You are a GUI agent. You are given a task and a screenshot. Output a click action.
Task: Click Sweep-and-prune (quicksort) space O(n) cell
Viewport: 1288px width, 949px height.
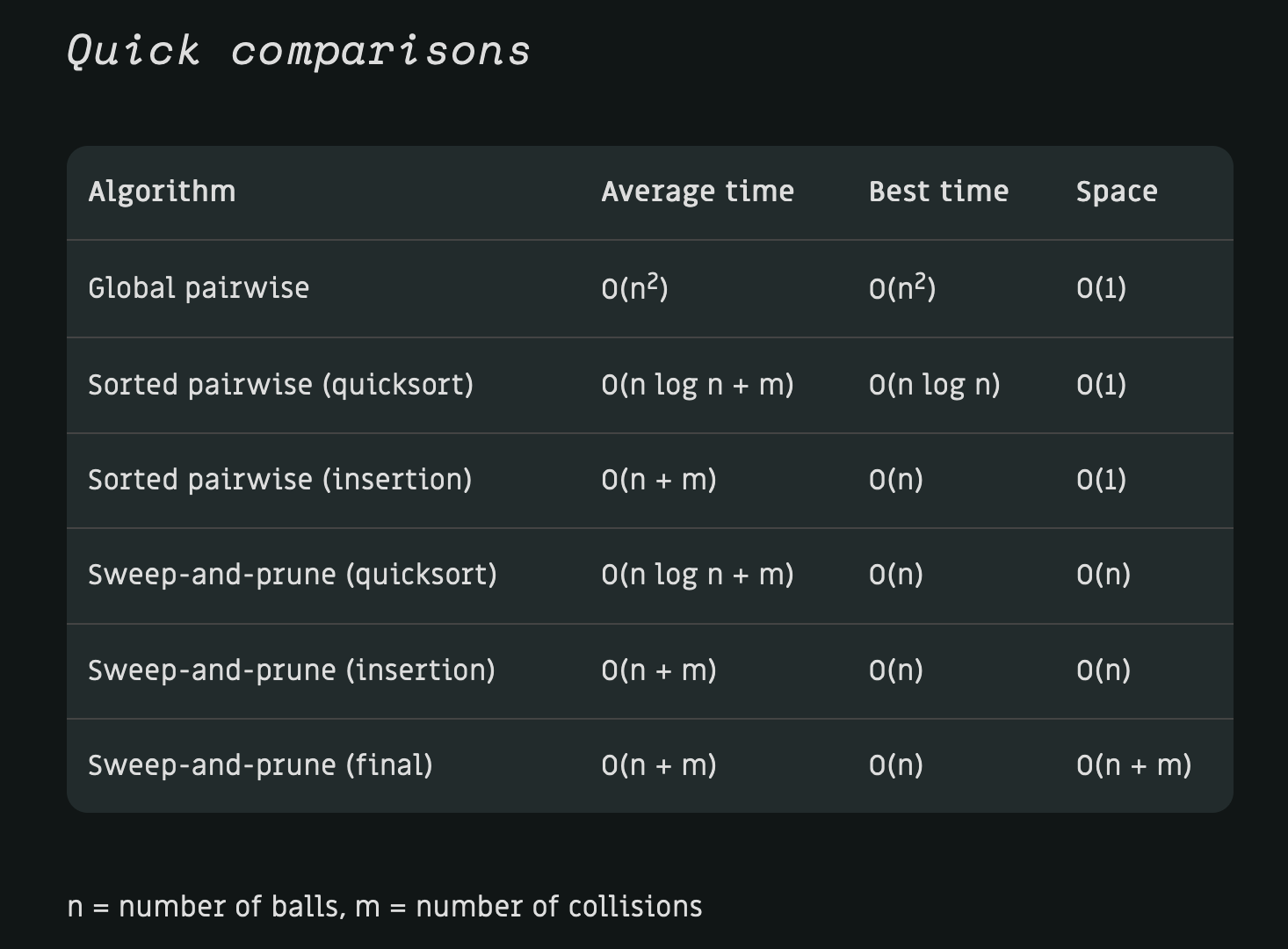[1103, 575]
